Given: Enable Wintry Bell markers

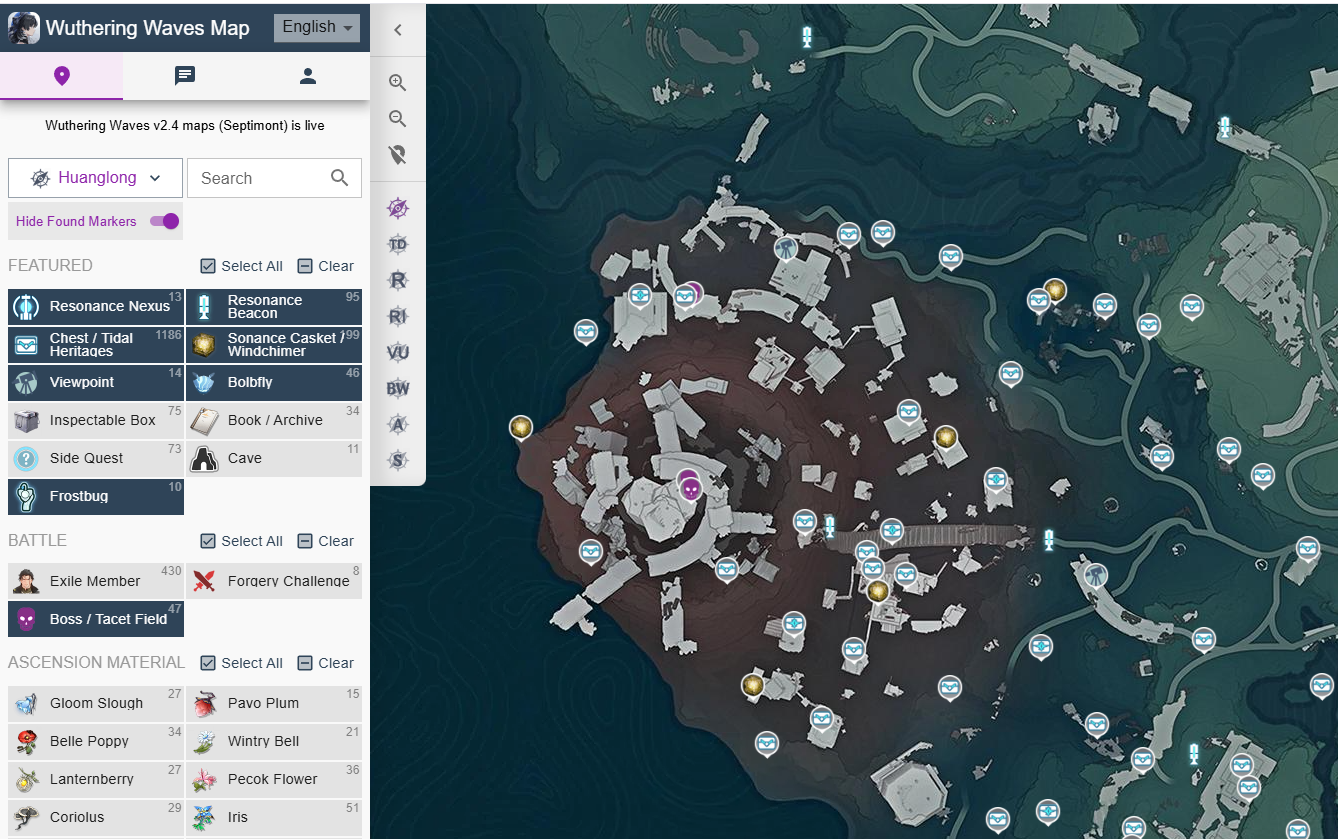Looking at the screenshot, I should click(274, 741).
